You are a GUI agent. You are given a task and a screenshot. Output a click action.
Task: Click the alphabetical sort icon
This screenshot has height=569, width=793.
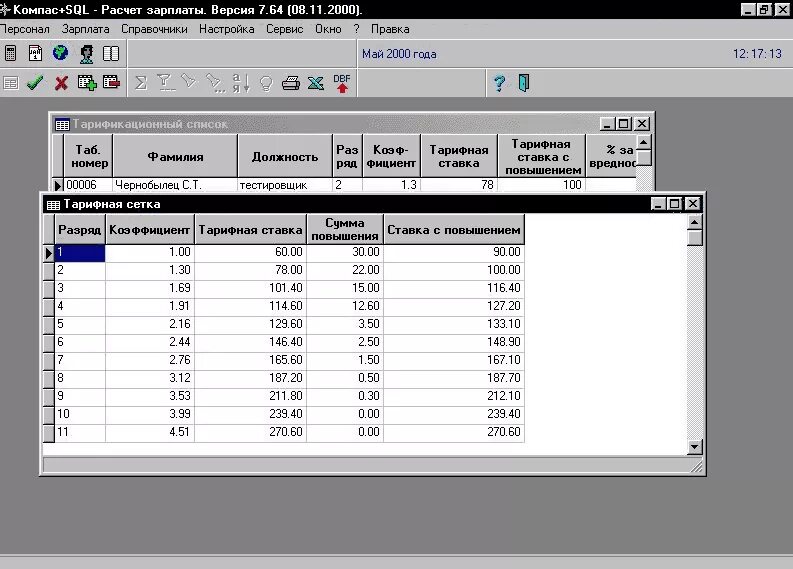[241, 83]
